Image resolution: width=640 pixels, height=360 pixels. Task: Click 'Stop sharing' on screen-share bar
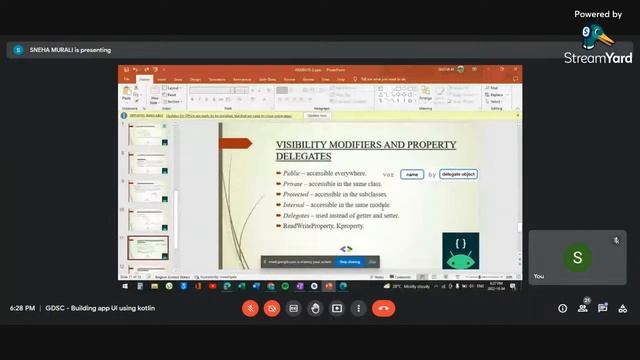[350, 262]
